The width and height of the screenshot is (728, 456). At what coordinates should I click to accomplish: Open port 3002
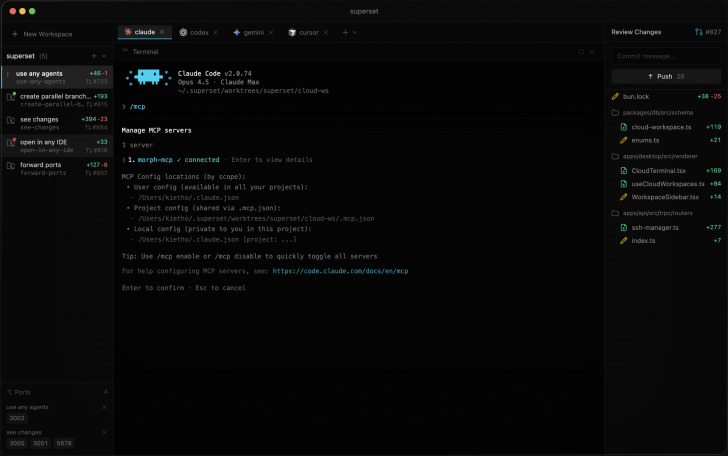[x=17, y=418]
